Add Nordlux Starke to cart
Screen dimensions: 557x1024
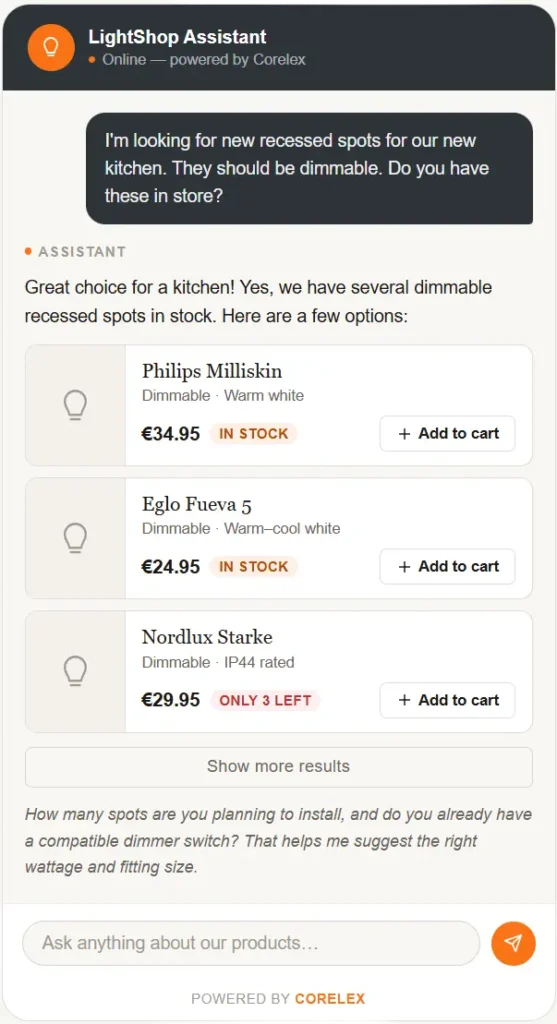click(447, 700)
